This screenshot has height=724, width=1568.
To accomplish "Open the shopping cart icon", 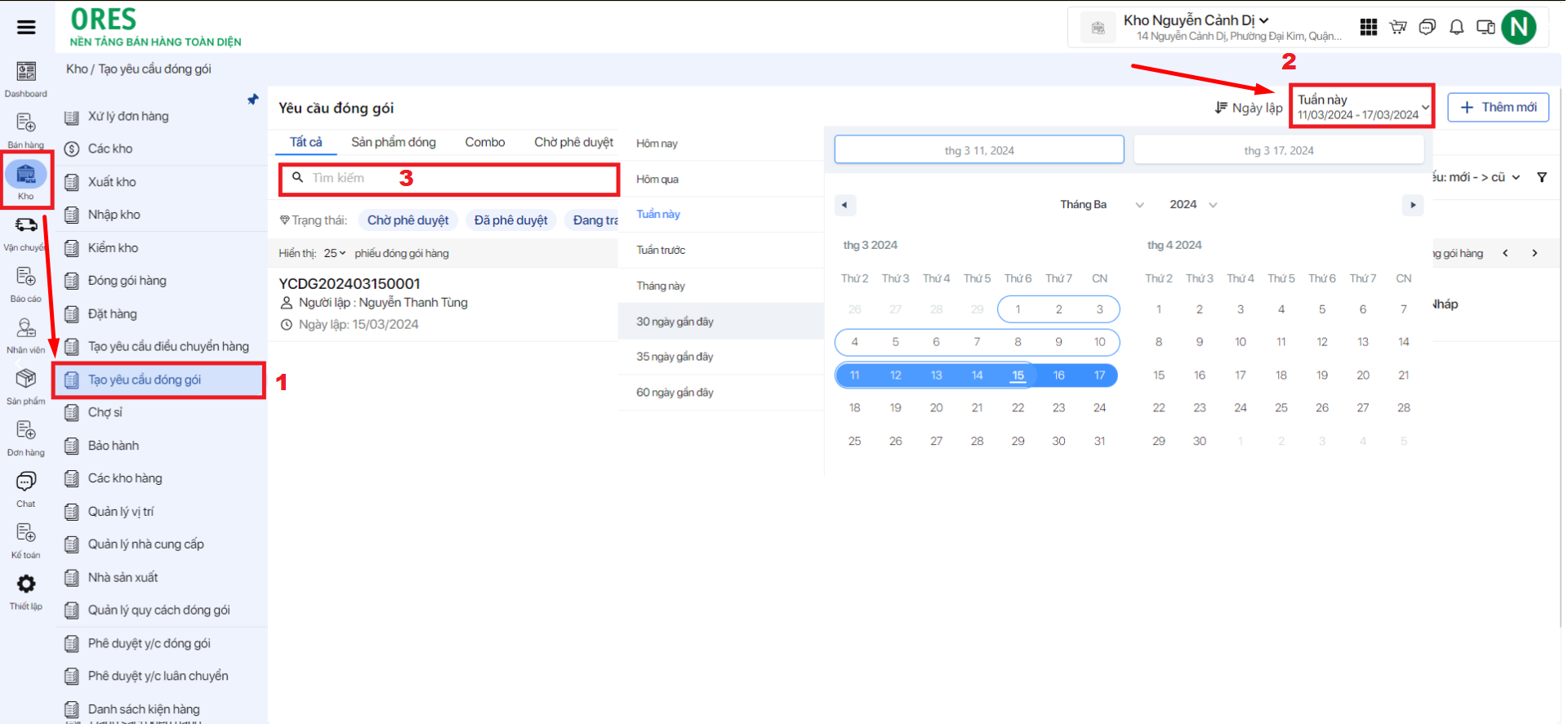I will (1398, 28).
